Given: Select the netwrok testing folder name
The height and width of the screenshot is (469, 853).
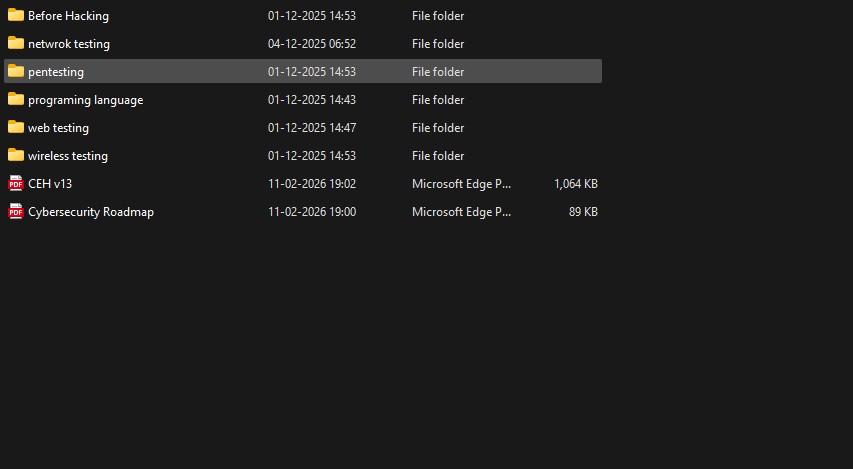Looking at the screenshot, I should (69, 44).
